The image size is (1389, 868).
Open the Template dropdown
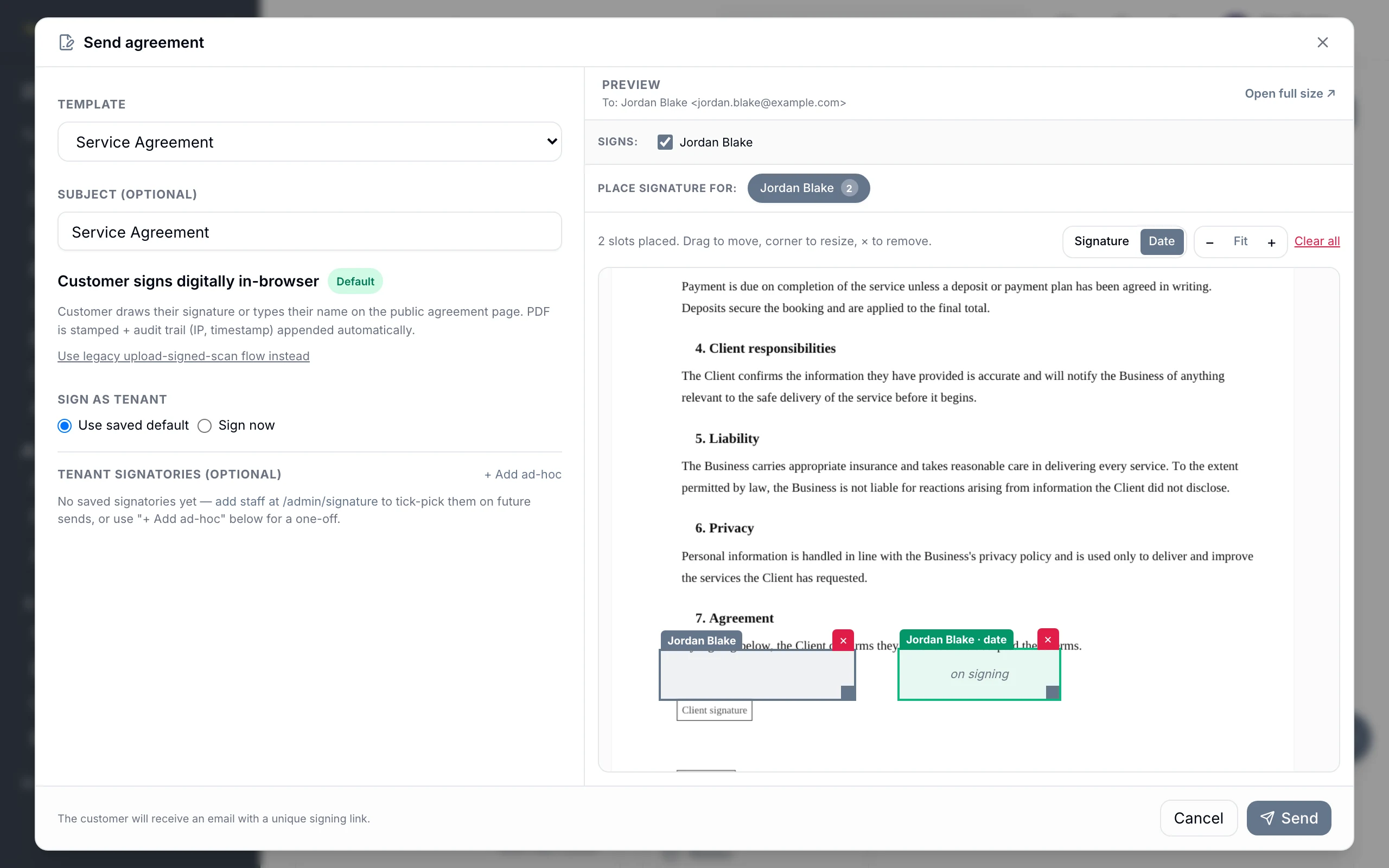click(309, 142)
